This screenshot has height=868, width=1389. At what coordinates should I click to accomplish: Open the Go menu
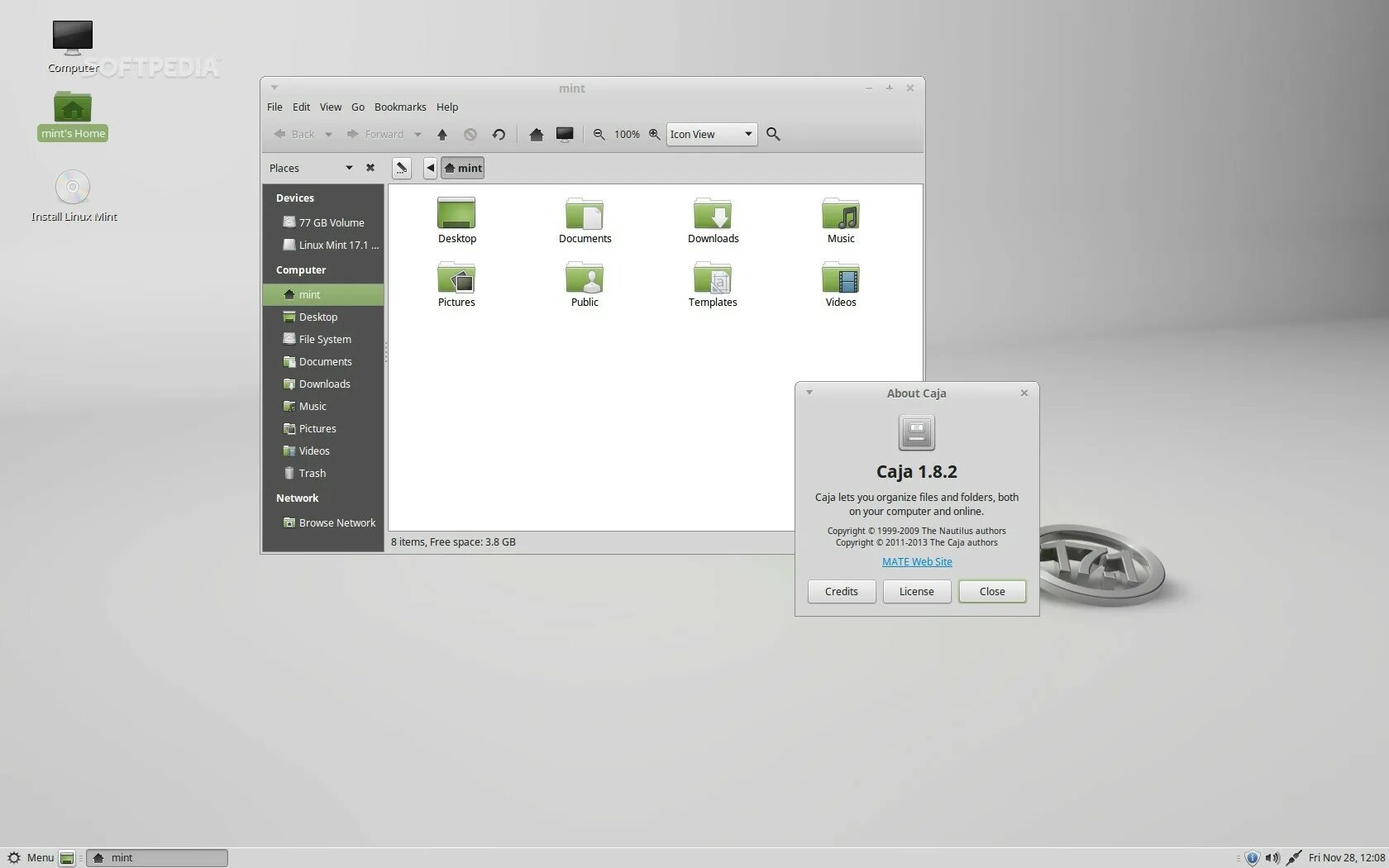[x=358, y=107]
